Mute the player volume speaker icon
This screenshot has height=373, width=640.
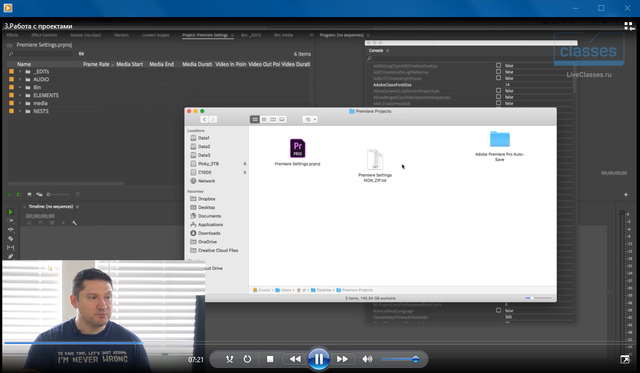367,359
